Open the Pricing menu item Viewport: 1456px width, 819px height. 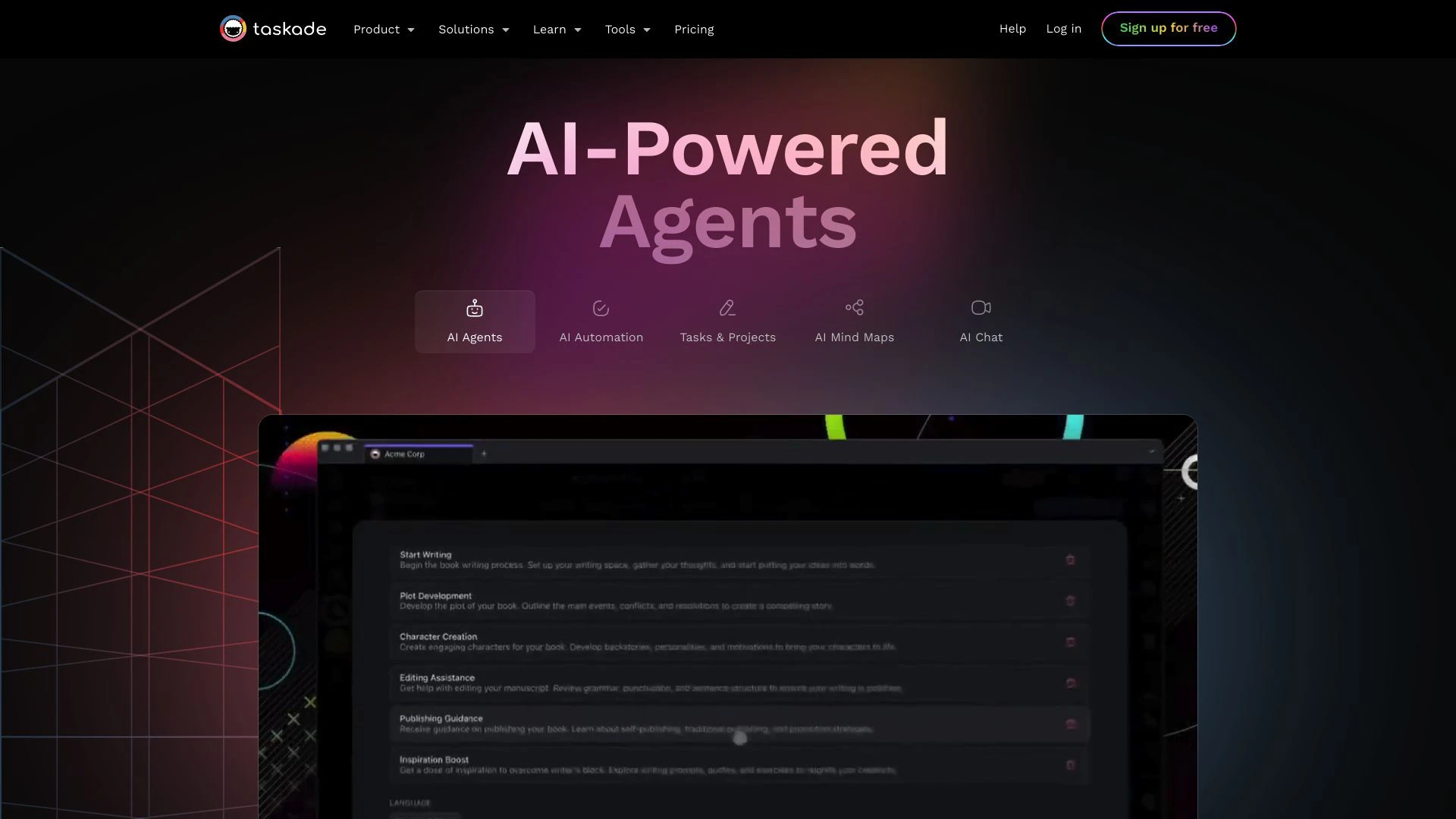click(x=694, y=29)
